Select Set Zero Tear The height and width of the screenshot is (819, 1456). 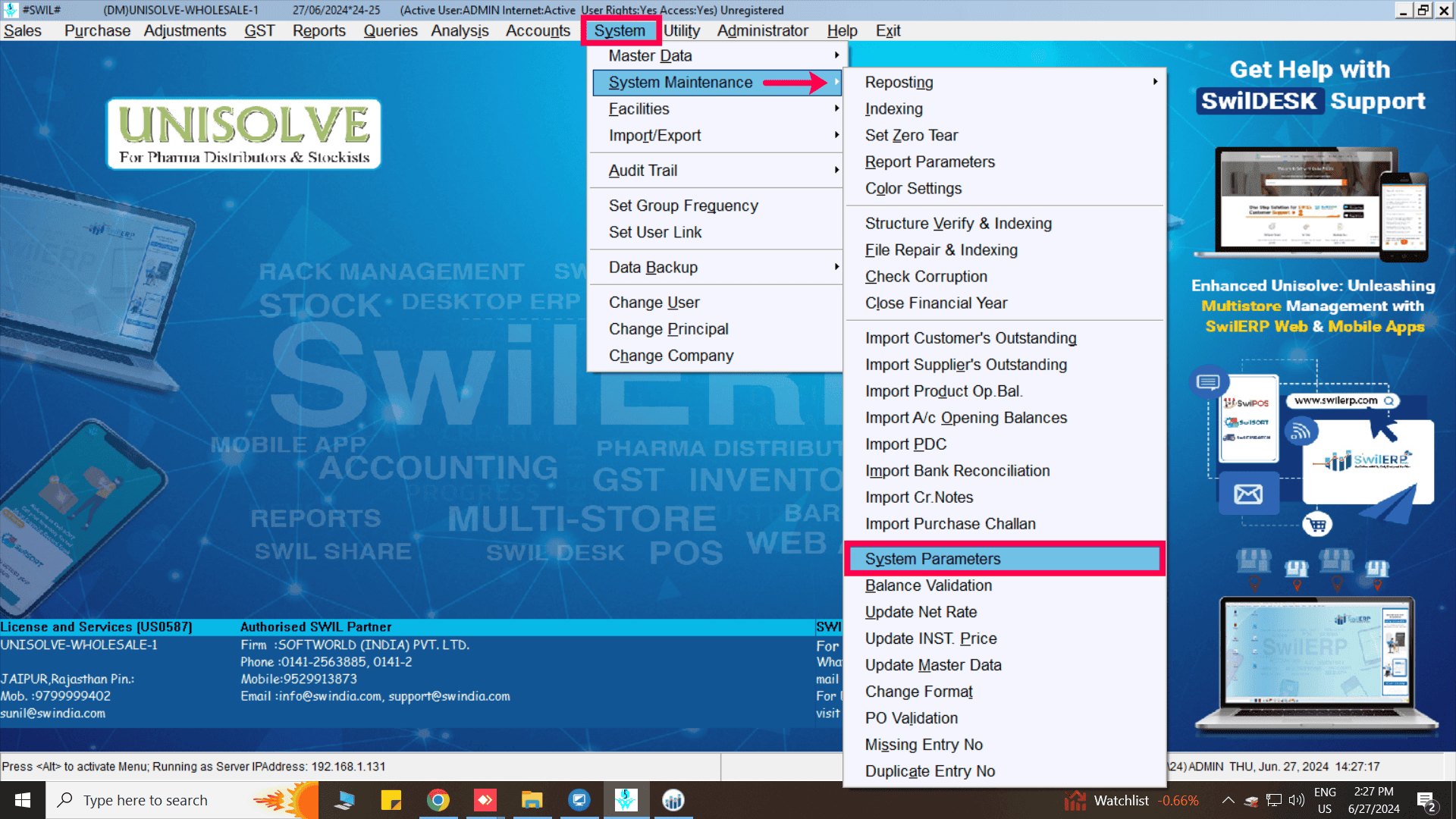(x=1005, y=136)
